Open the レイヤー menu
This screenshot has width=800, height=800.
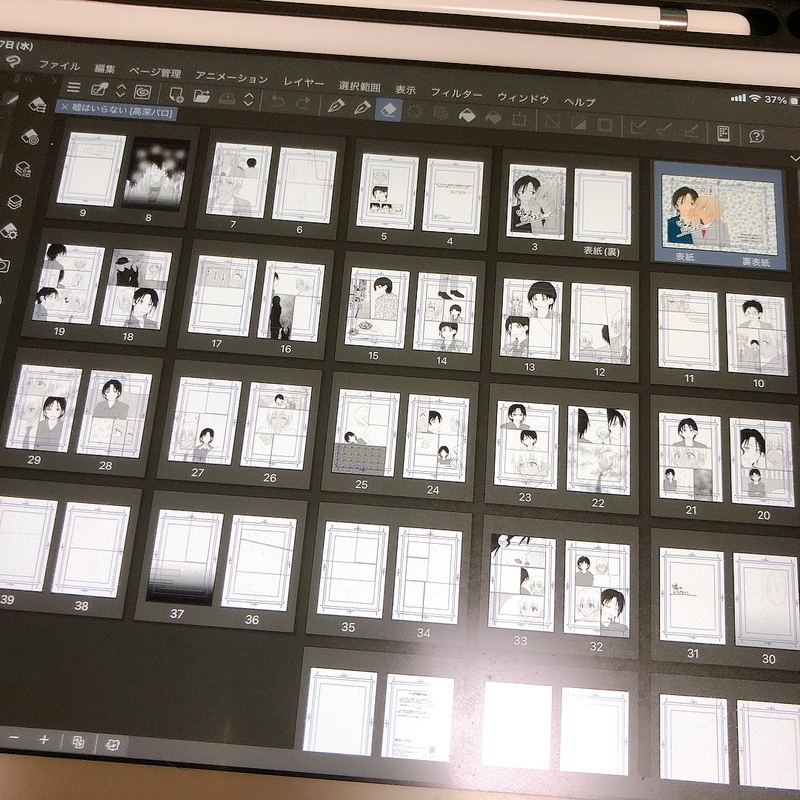point(304,83)
